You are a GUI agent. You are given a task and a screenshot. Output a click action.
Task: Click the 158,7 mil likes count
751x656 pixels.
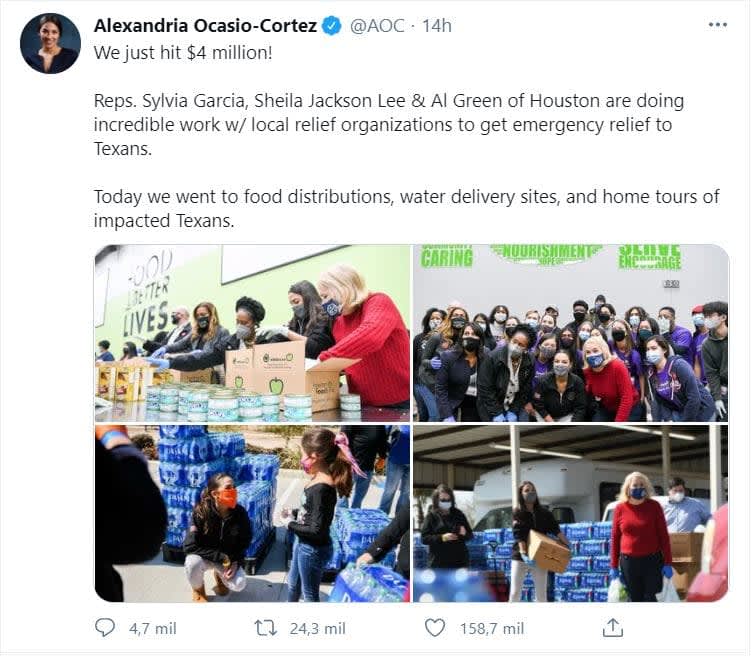492,628
